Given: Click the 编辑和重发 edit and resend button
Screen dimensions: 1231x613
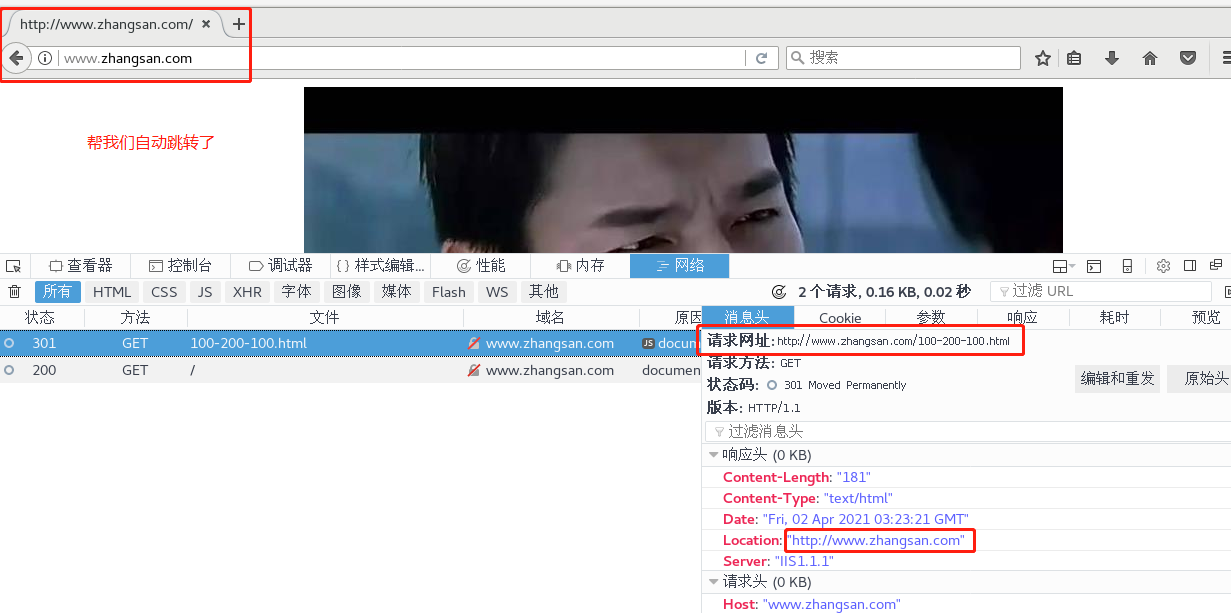Looking at the screenshot, I should [x=1118, y=379].
